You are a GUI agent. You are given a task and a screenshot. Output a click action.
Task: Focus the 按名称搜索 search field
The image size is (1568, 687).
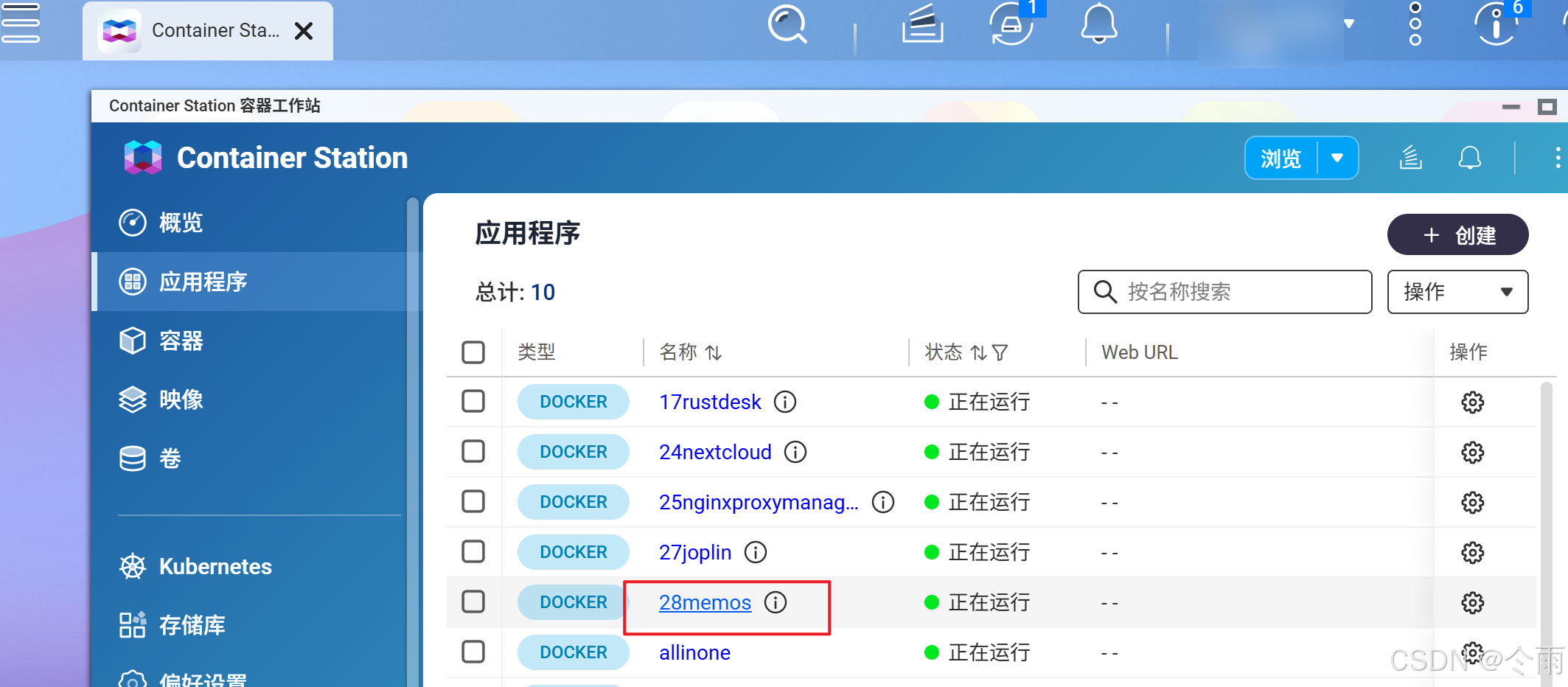pyautogui.click(x=1224, y=292)
